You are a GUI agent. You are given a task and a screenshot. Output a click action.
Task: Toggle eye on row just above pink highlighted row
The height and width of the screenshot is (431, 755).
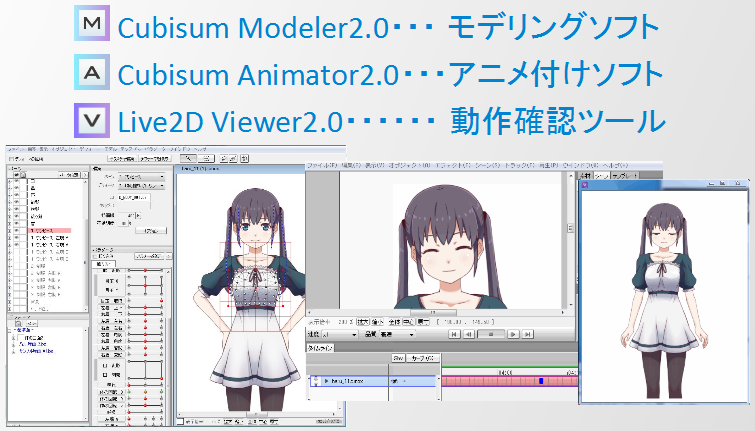tap(16, 223)
